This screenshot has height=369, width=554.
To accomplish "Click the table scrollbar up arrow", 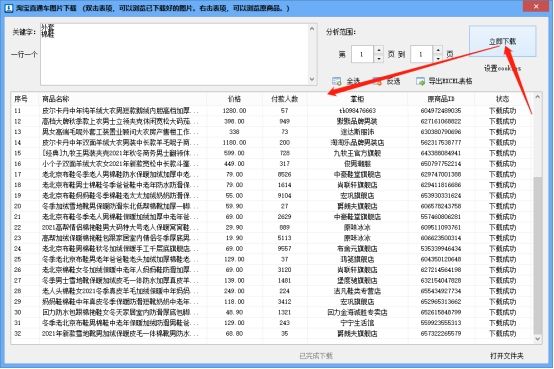I will pyautogui.click(x=537, y=97).
